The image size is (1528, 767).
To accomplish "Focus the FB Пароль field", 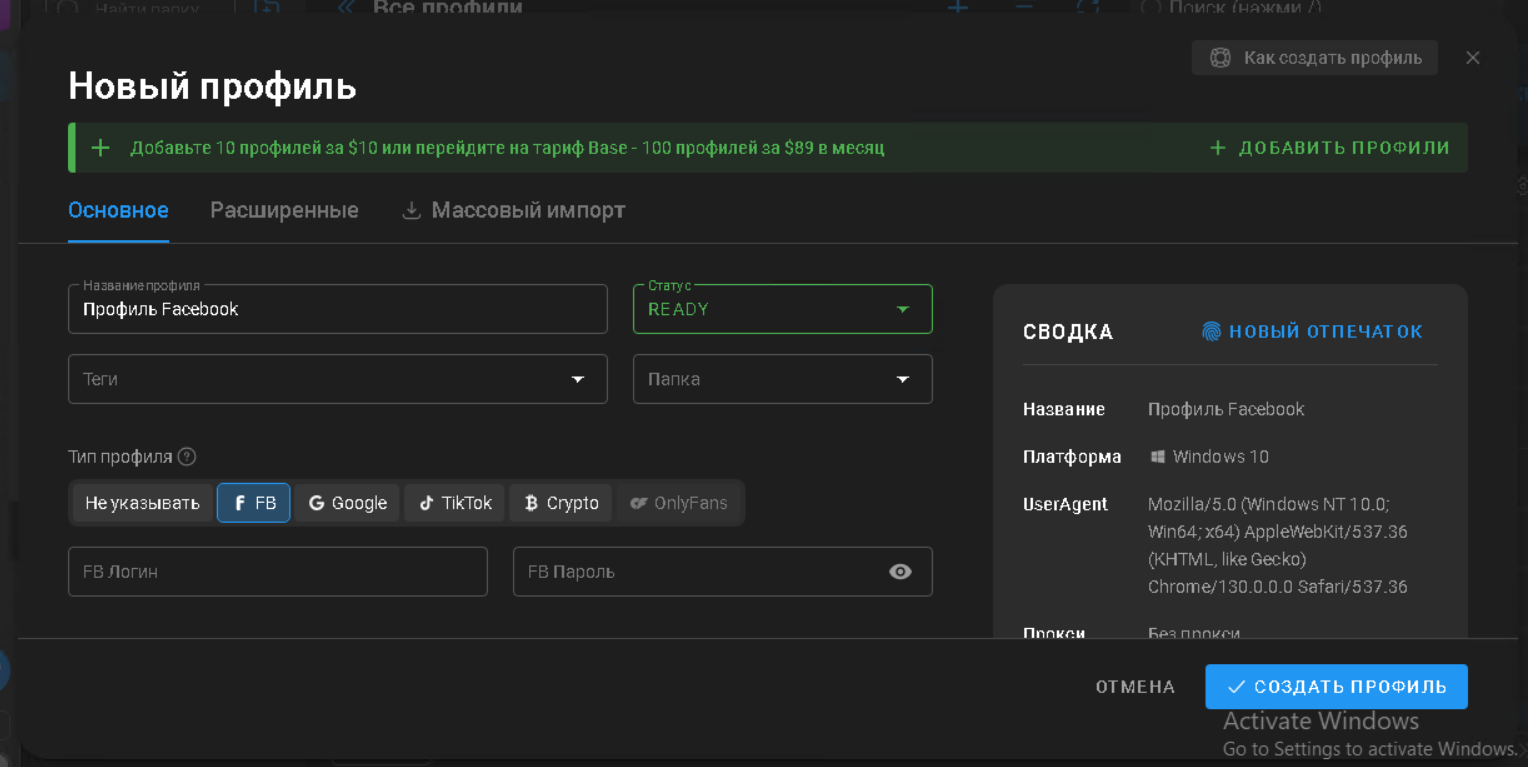I will click(723, 572).
